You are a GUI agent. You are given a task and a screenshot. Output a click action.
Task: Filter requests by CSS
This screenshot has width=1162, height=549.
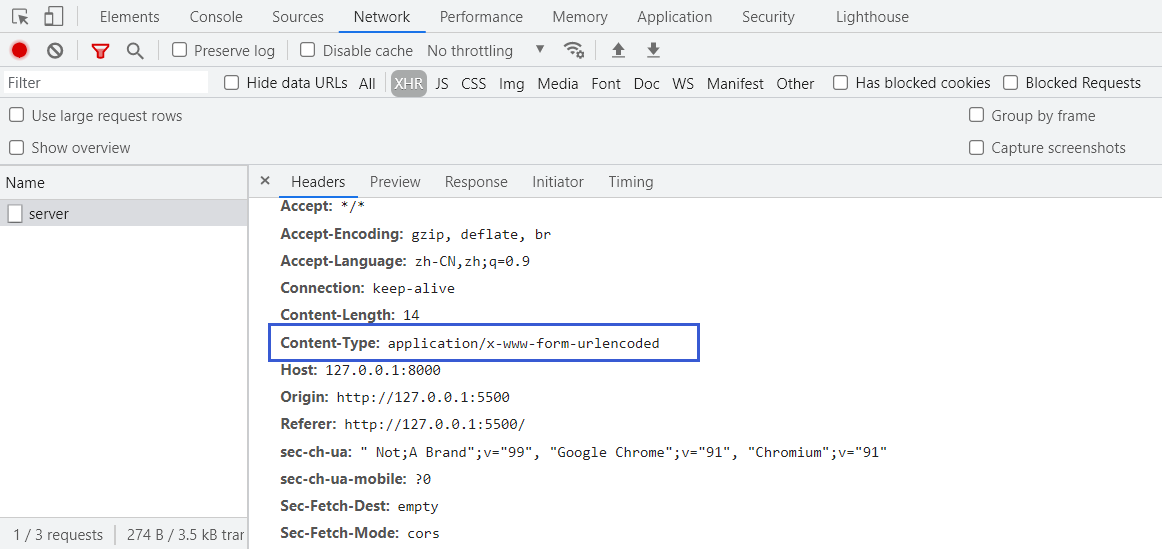(x=474, y=84)
